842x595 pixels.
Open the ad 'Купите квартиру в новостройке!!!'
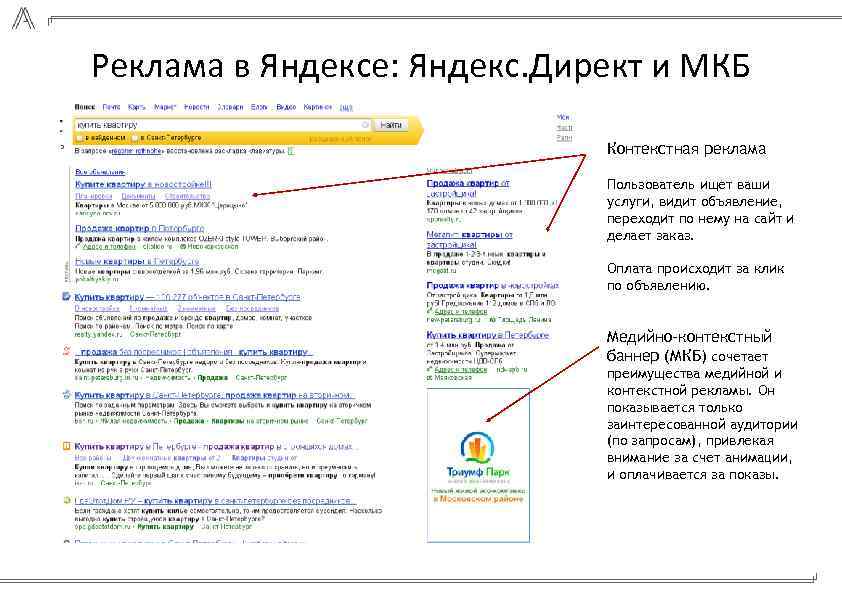point(143,184)
